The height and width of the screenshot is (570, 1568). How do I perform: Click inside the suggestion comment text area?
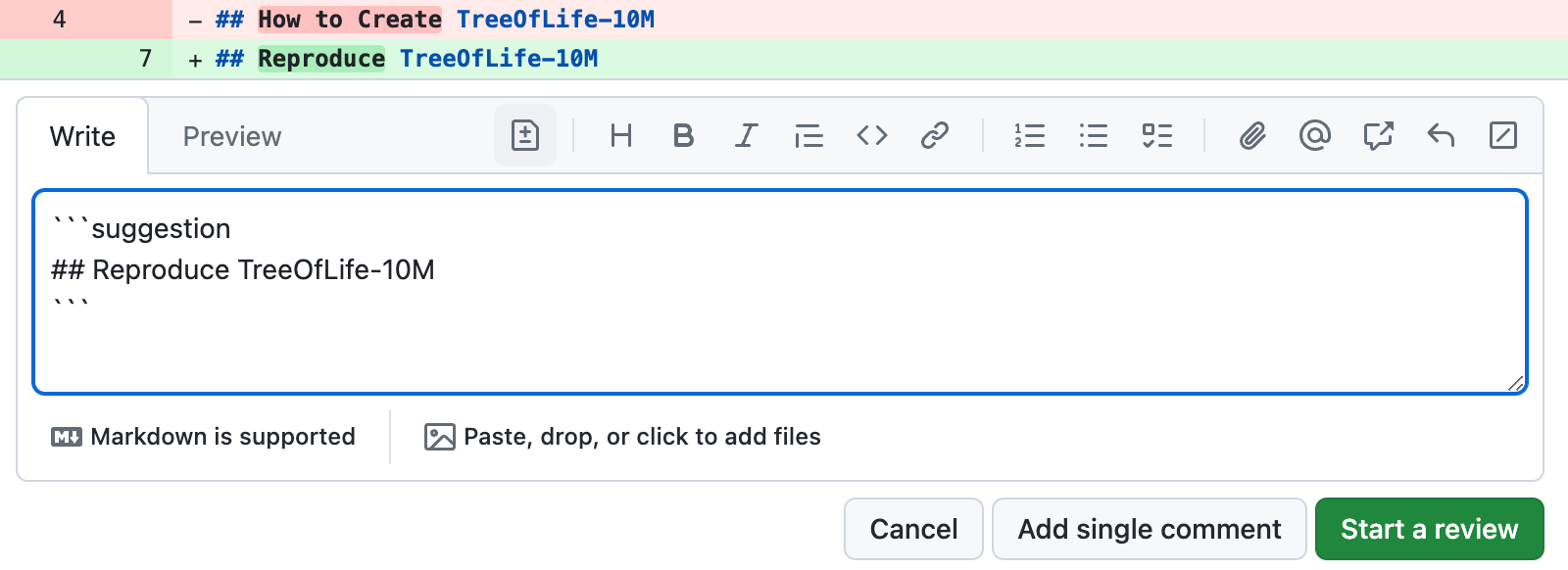click(x=779, y=333)
